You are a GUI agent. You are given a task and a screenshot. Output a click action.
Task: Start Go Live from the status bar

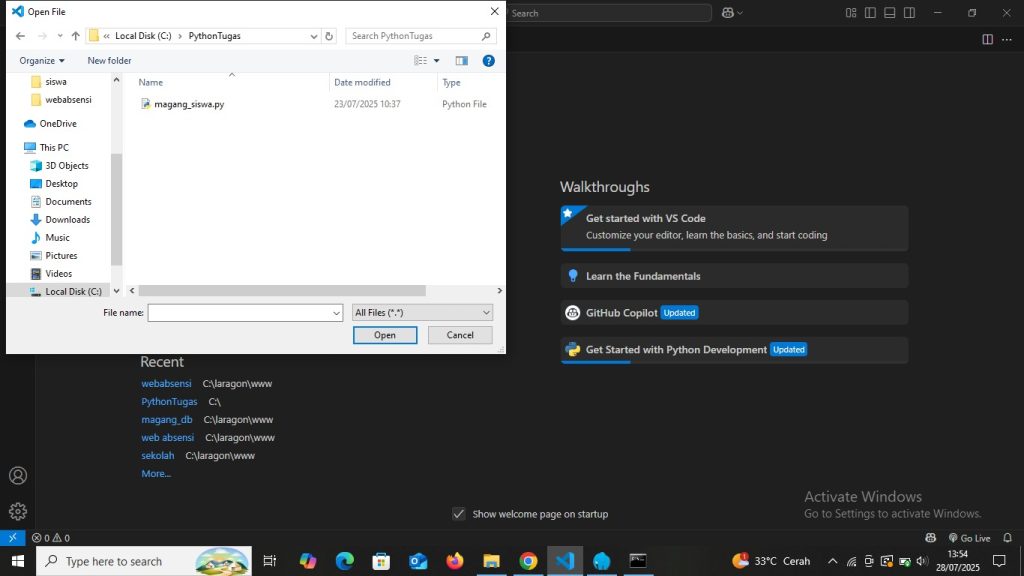971,537
